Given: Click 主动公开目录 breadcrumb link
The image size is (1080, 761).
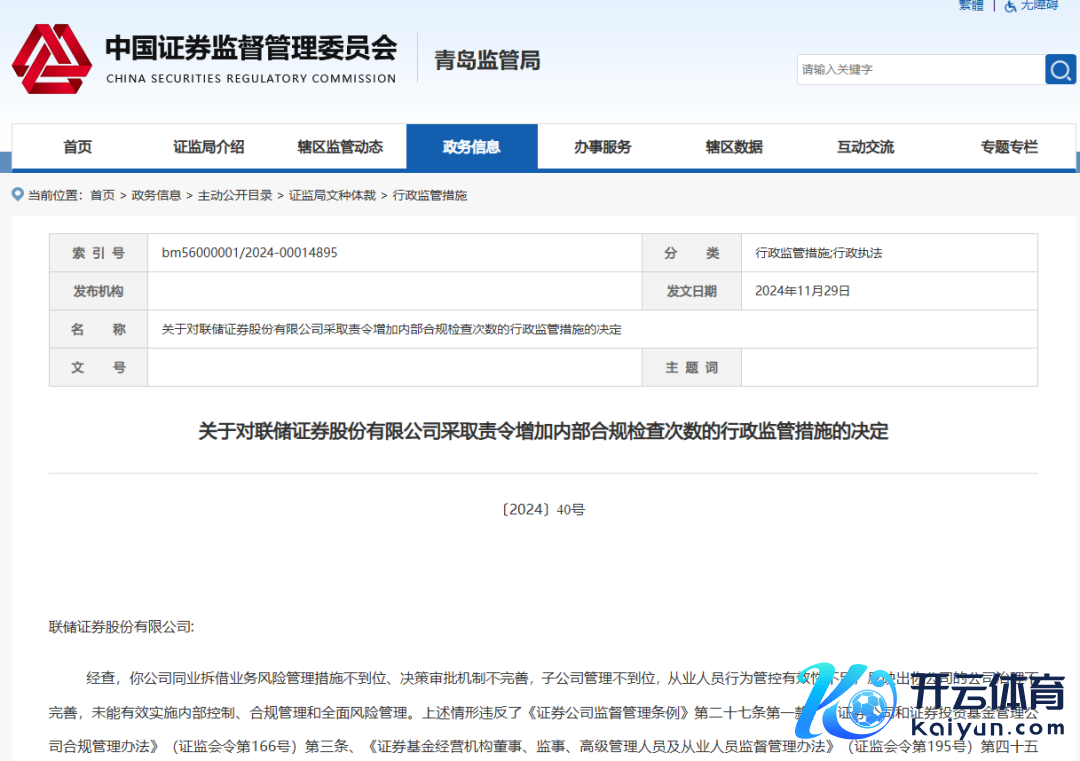Looking at the screenshot, I should point(235,195).
